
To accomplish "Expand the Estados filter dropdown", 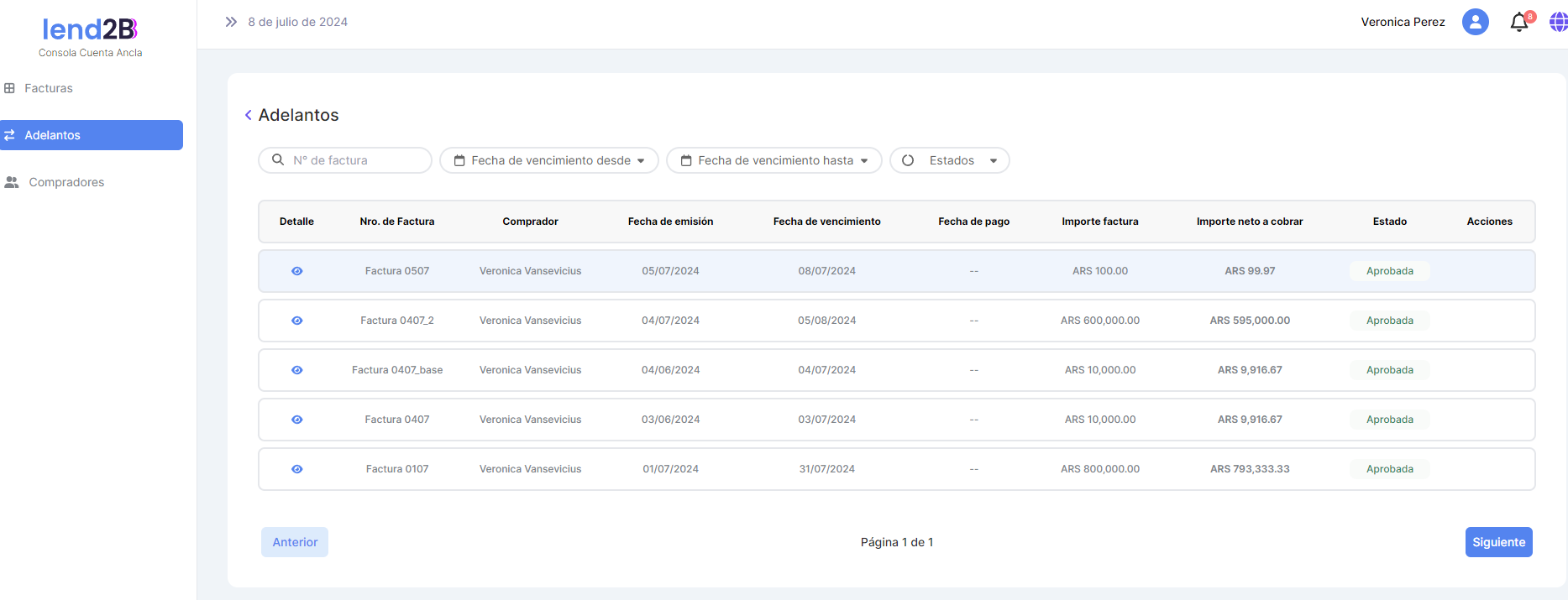I will 949,160.
